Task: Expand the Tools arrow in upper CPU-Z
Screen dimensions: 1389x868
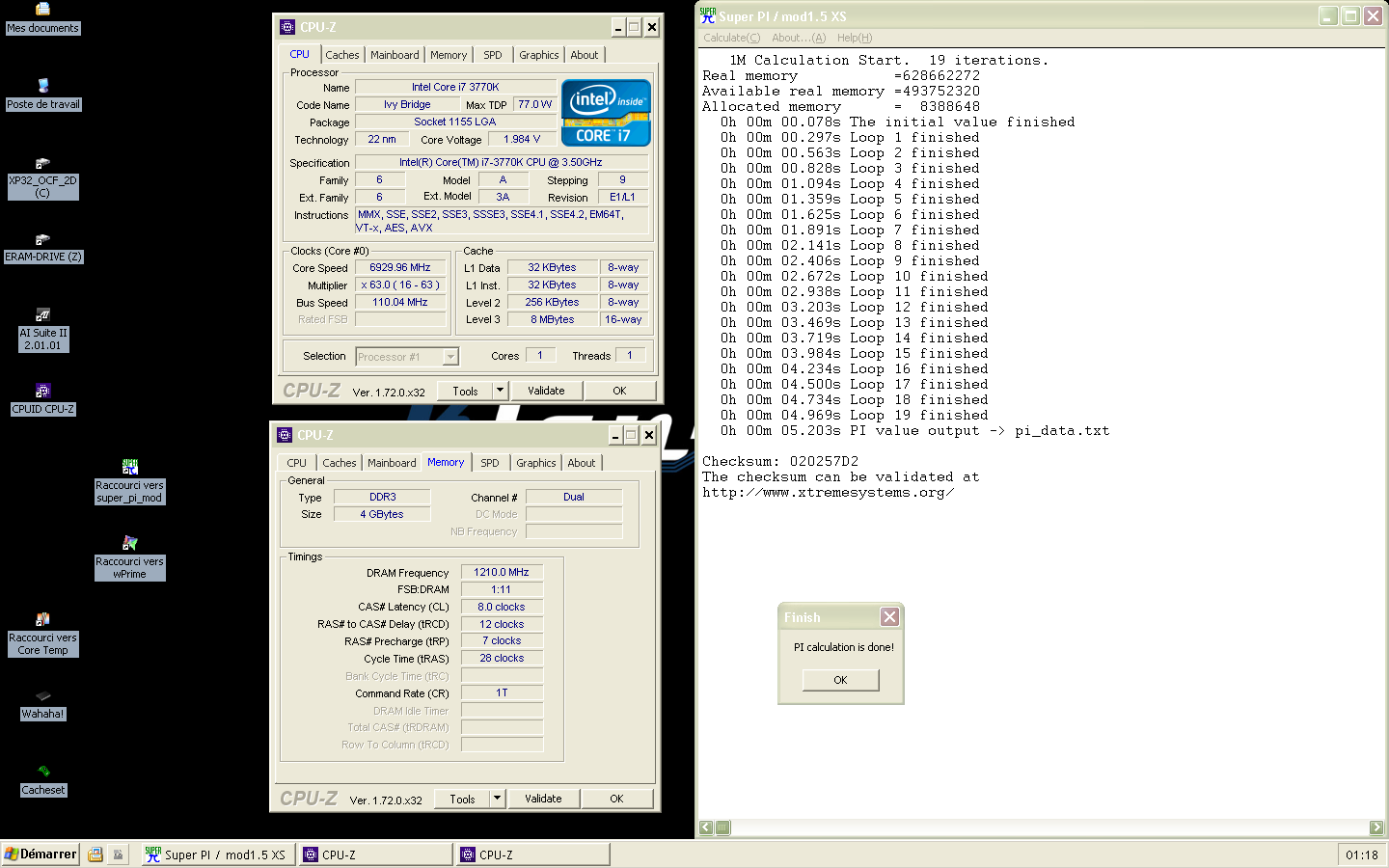Action: [x=500, y=391]
